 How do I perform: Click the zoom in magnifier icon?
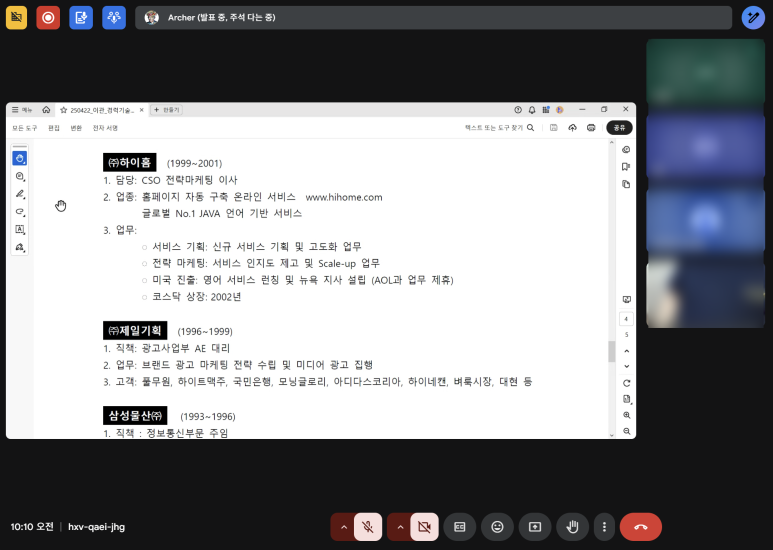tap(627, 415)
